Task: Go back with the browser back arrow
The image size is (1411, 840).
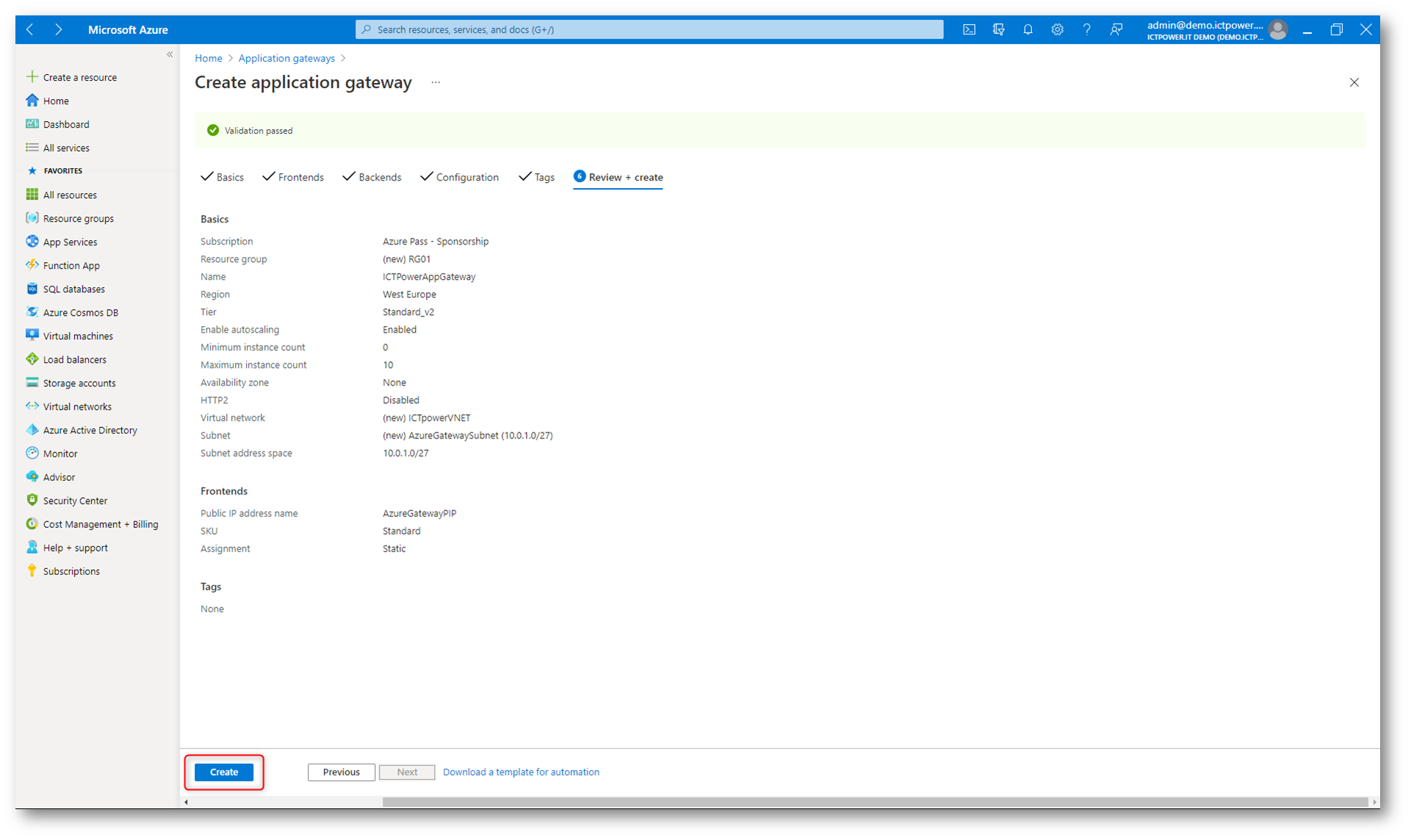Action: coord(30,29)
